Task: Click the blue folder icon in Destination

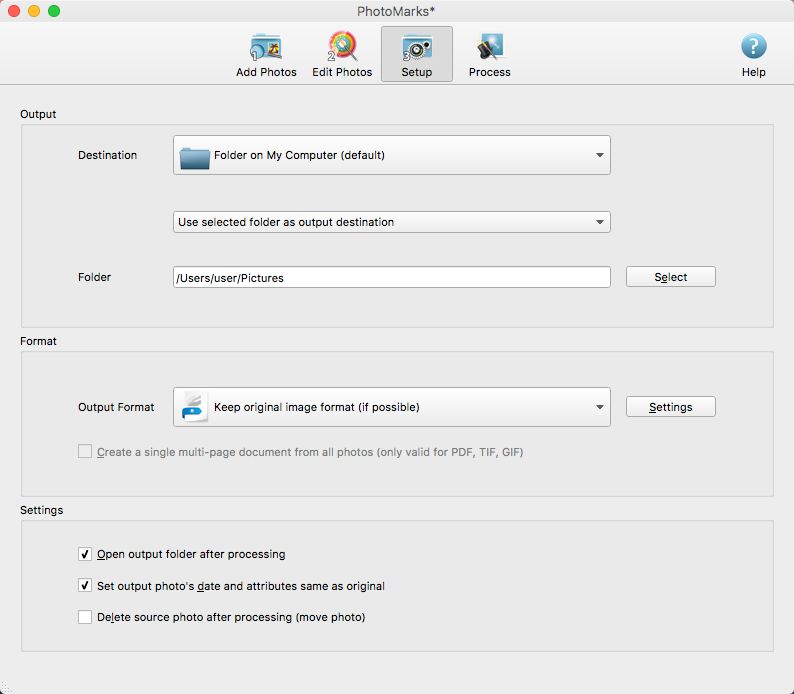Action: tap(194, 158)
